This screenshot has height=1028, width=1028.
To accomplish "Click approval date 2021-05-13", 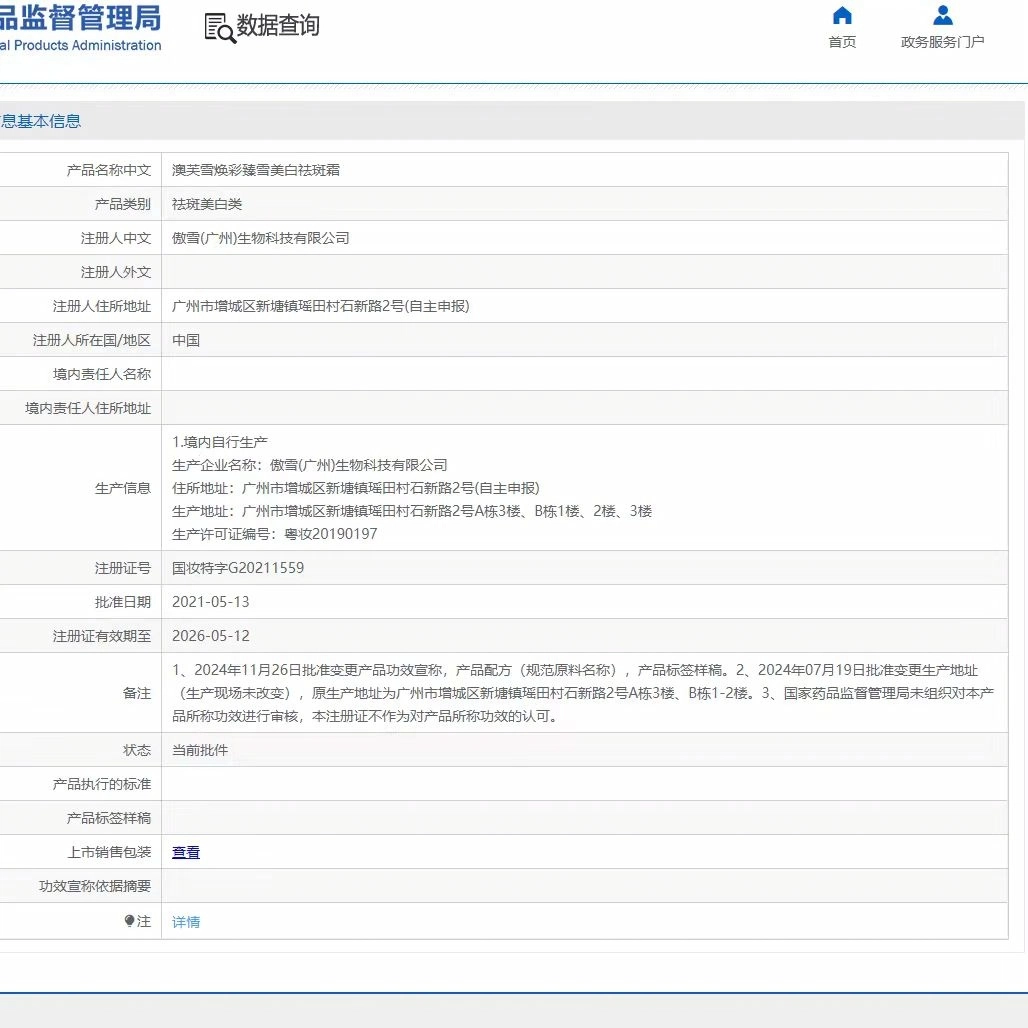I will point(211,602).
